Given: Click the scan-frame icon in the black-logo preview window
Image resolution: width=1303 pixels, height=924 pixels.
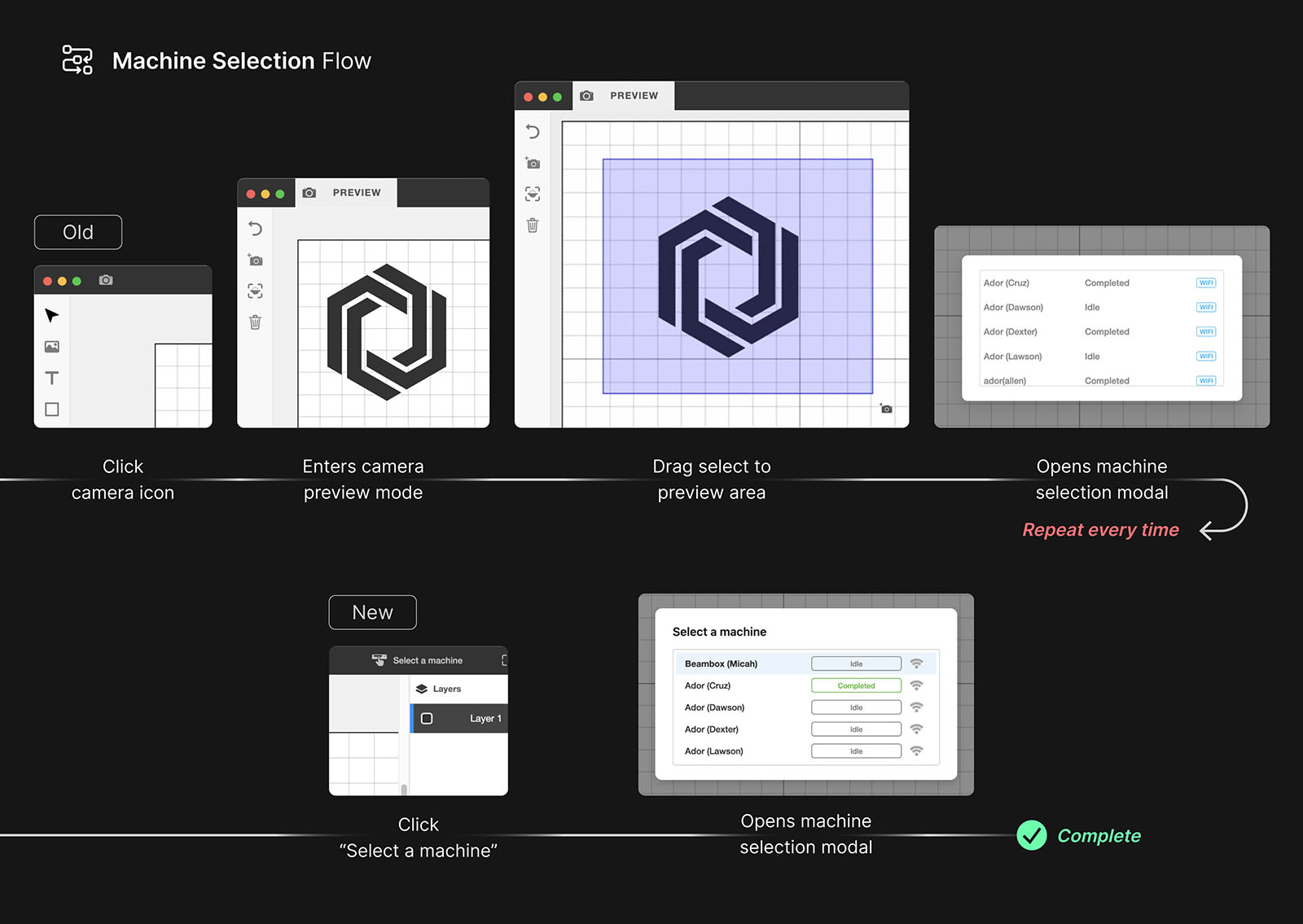Looking at the screenshot, I should pyautogui.click(x=256, y=291).
